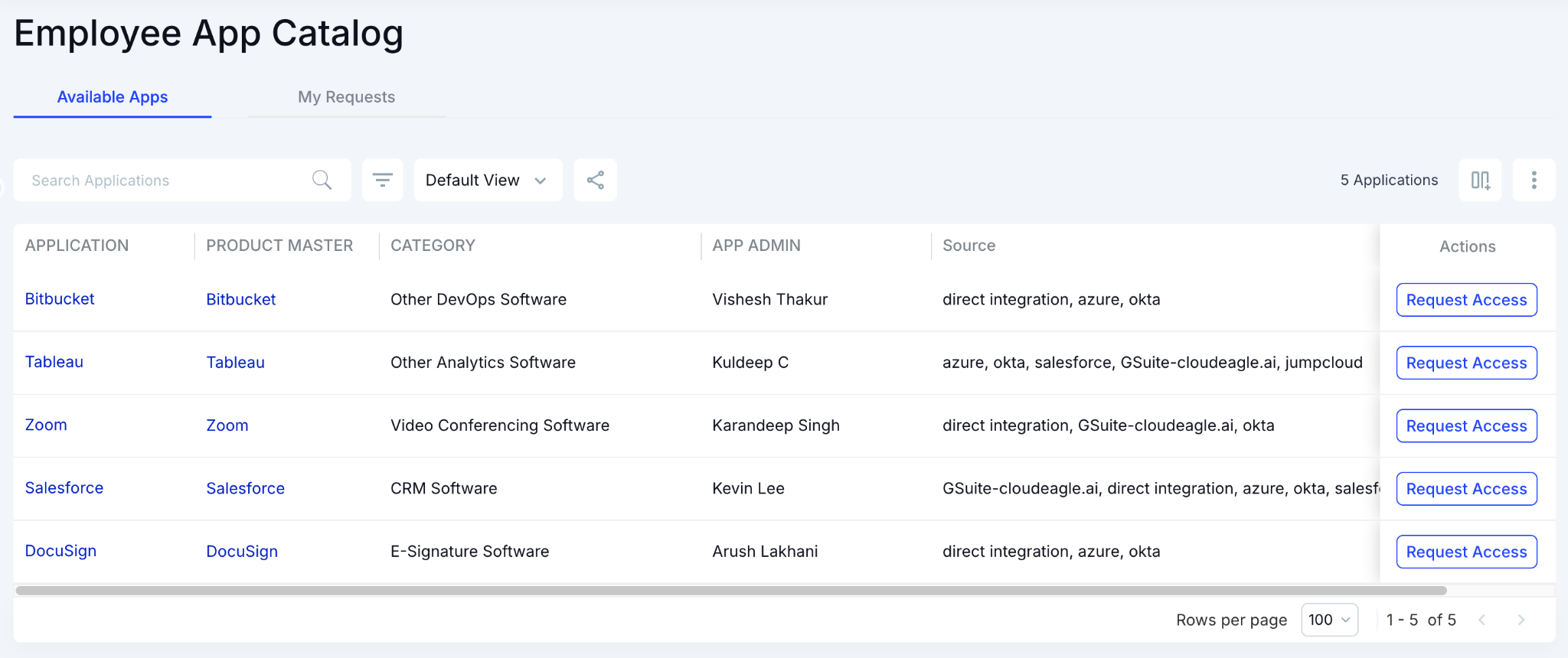The width and height of the screenshot is (1568, 658).
Task: Click the 'Arush Lakhani' admin cell
Action: tap(765, 552)
